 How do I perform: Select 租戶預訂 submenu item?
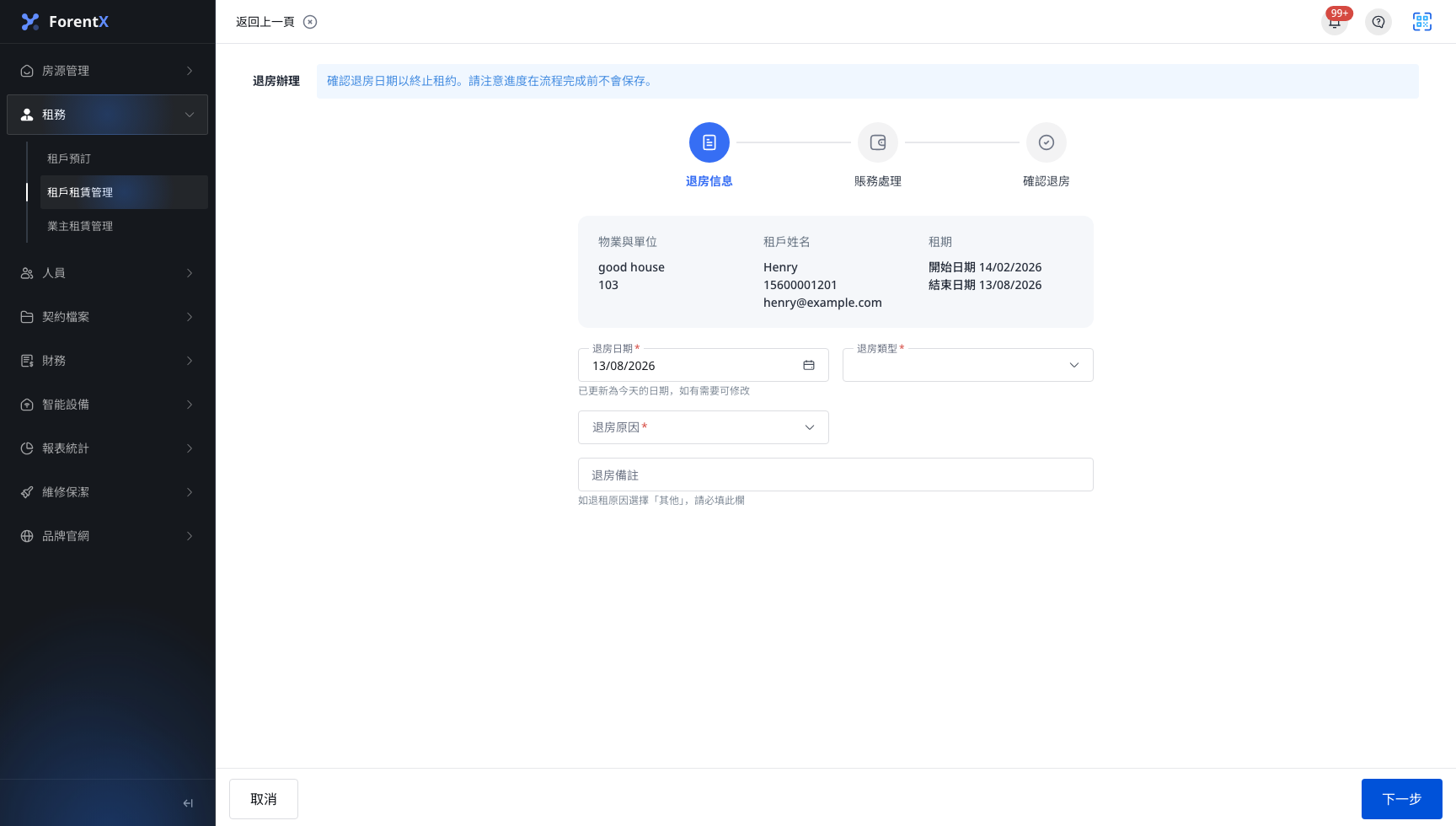[124, 158]
